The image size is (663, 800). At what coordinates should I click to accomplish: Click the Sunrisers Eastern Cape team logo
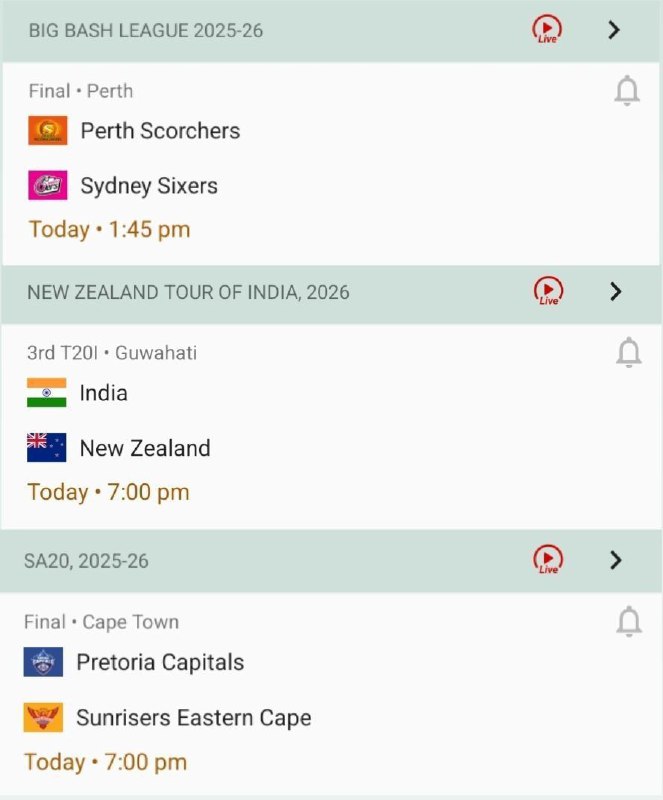(43, 717)
